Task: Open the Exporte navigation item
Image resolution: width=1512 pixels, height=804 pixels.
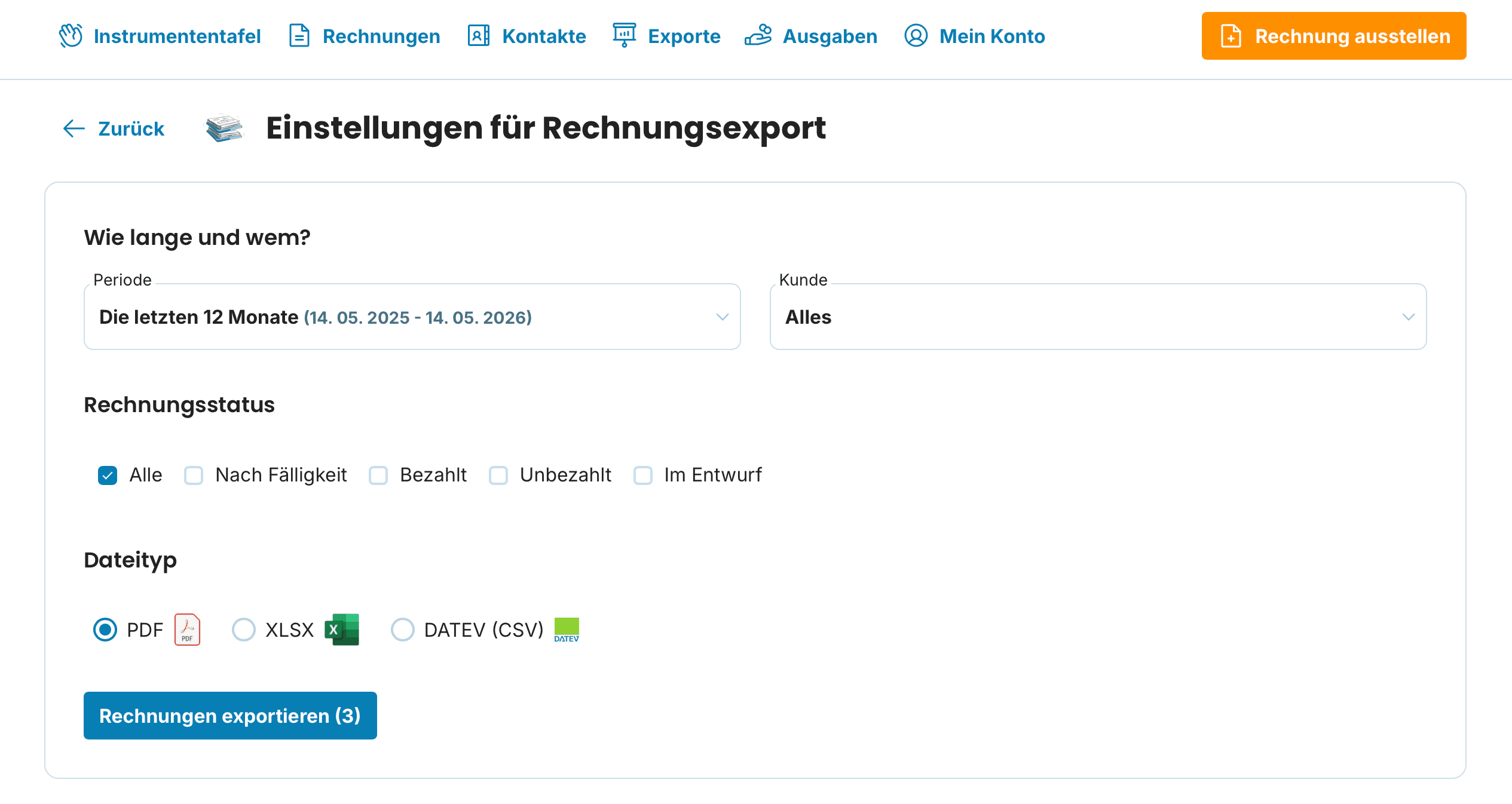Action: [x=666, y=36]
